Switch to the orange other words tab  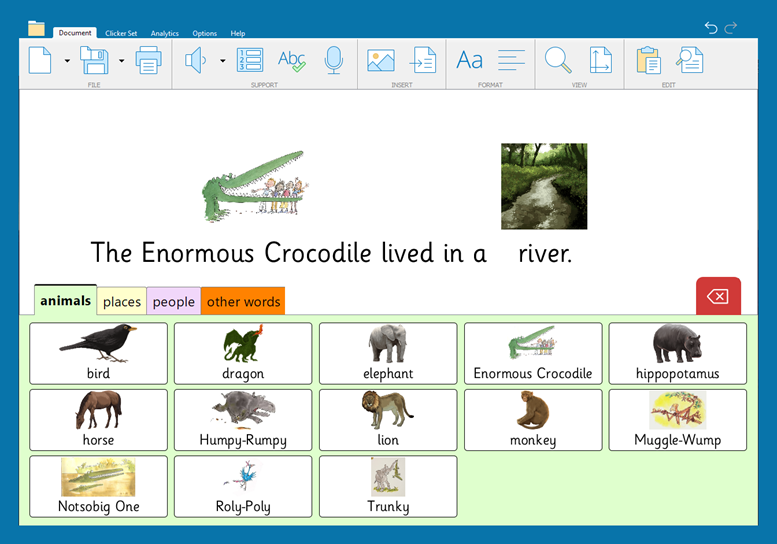click(x=243, y=302)
